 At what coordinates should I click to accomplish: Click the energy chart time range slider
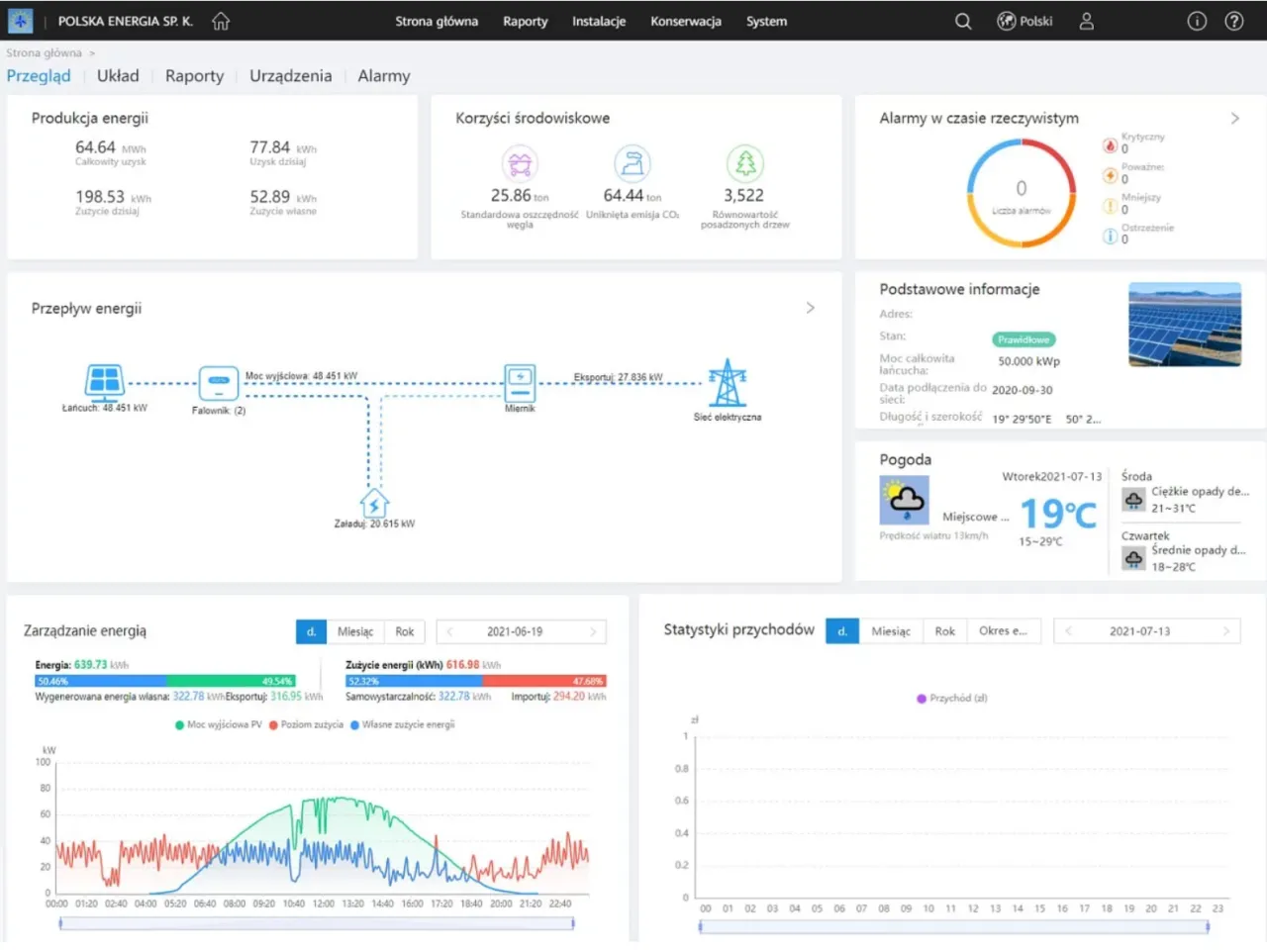click(x=317, y=923)
